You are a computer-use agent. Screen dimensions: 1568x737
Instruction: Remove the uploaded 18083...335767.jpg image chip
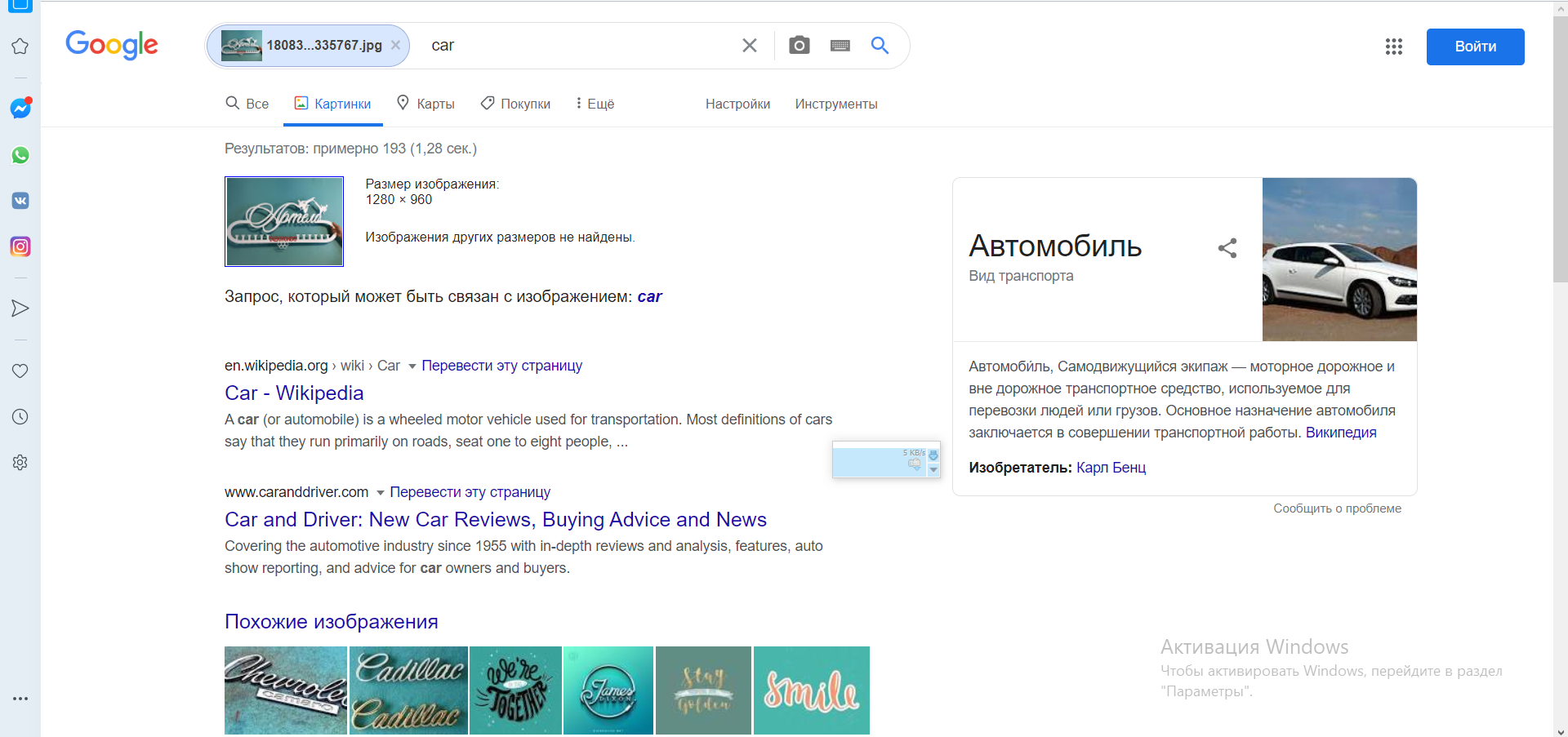click(395, 45)
